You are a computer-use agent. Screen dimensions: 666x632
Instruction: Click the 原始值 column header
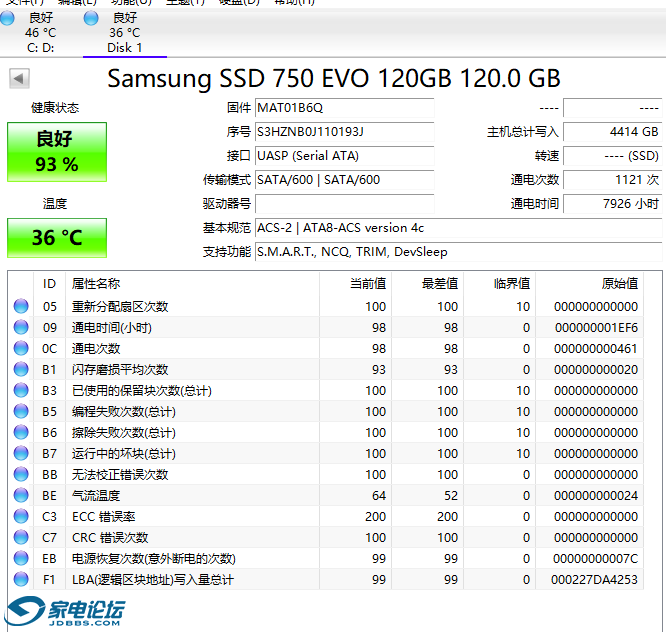(x=590, y=283)
